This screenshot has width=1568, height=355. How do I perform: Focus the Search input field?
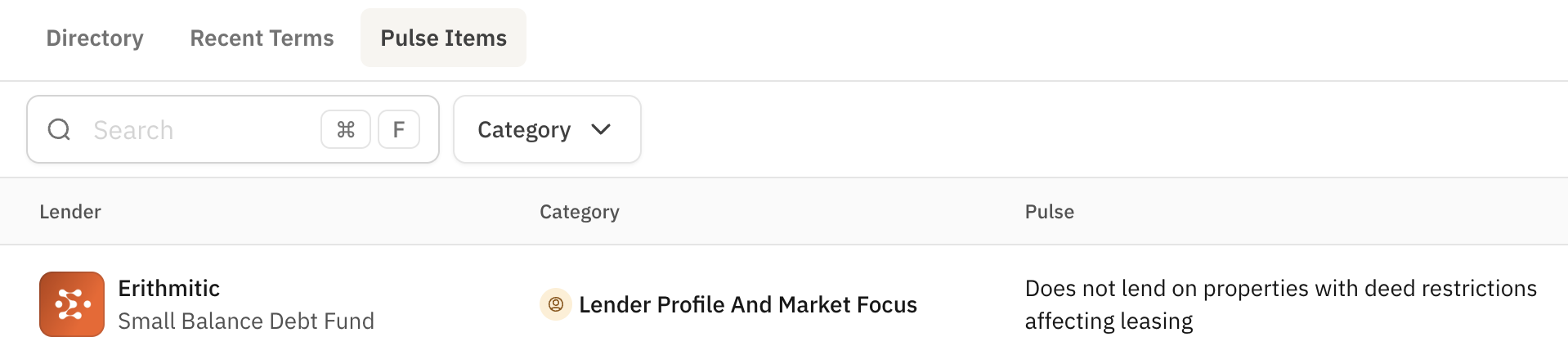tap(204, 129)
